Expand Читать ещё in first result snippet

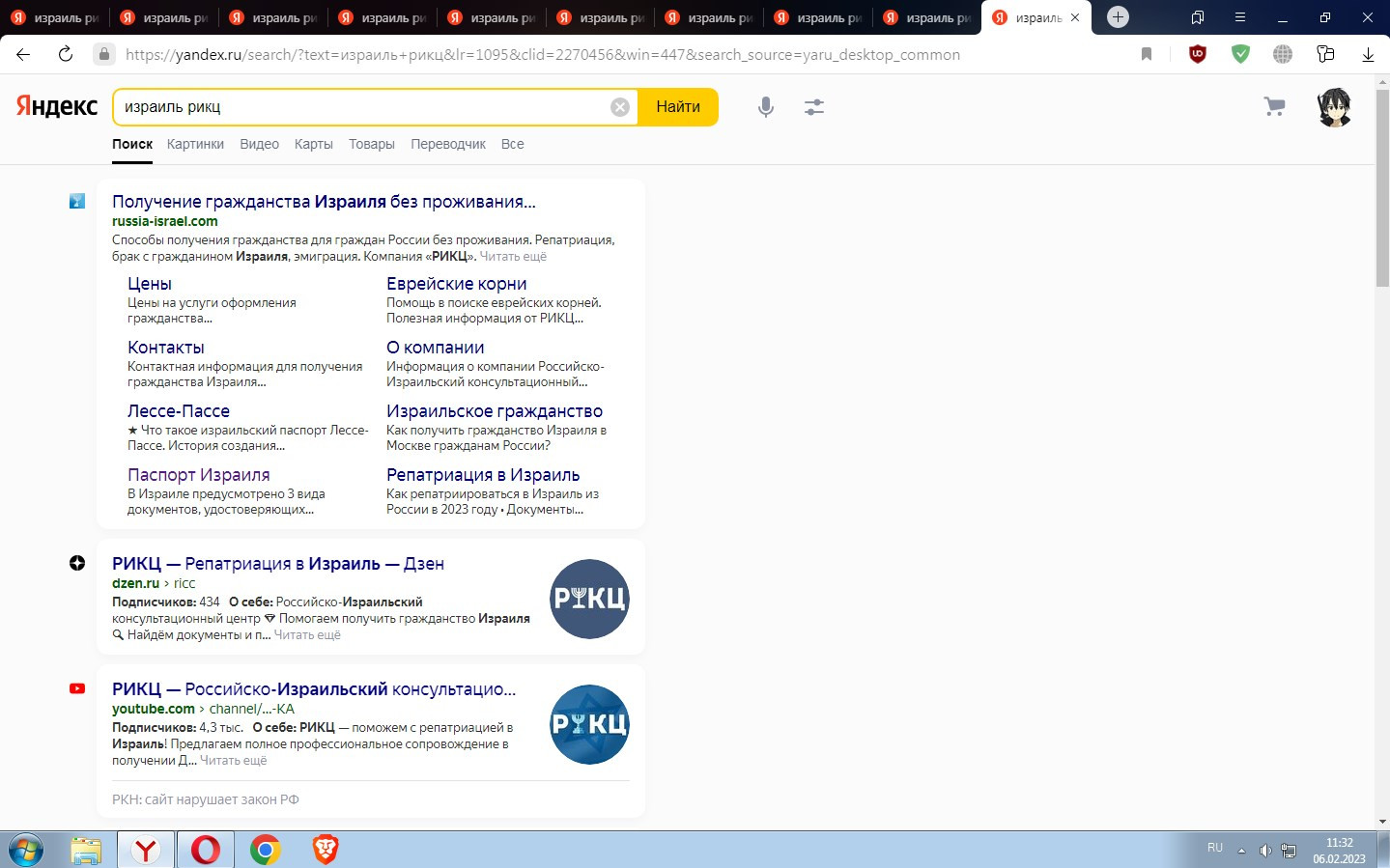pyautogui.click(x=513, y=257)
